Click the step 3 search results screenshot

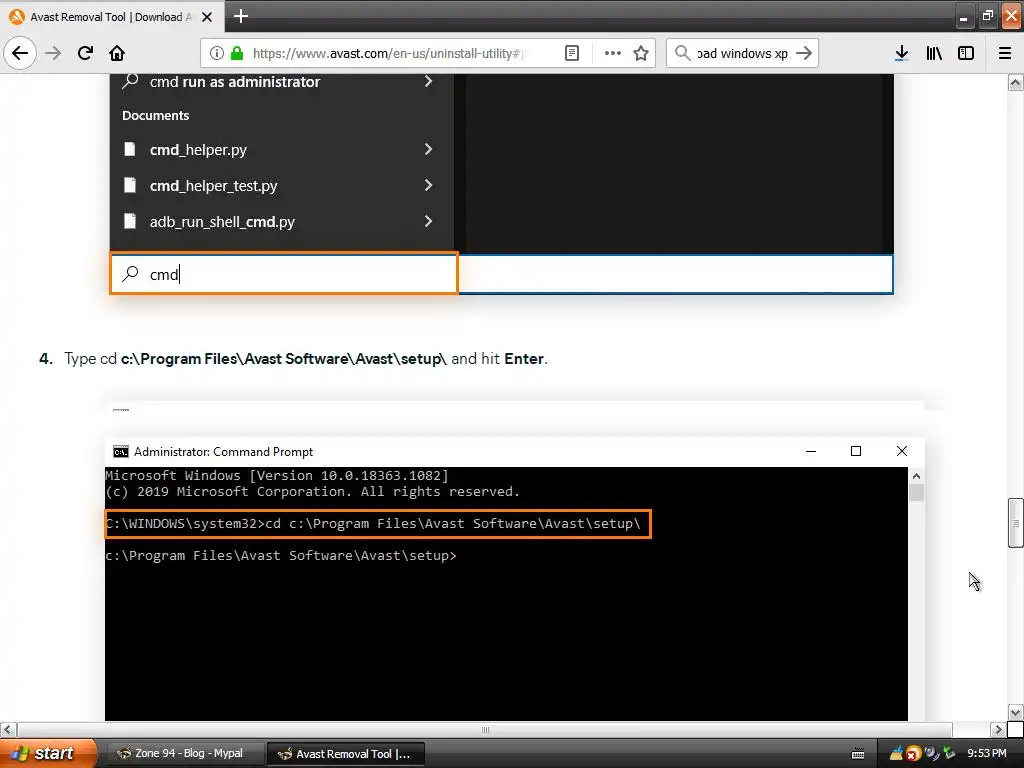(501, 184)
